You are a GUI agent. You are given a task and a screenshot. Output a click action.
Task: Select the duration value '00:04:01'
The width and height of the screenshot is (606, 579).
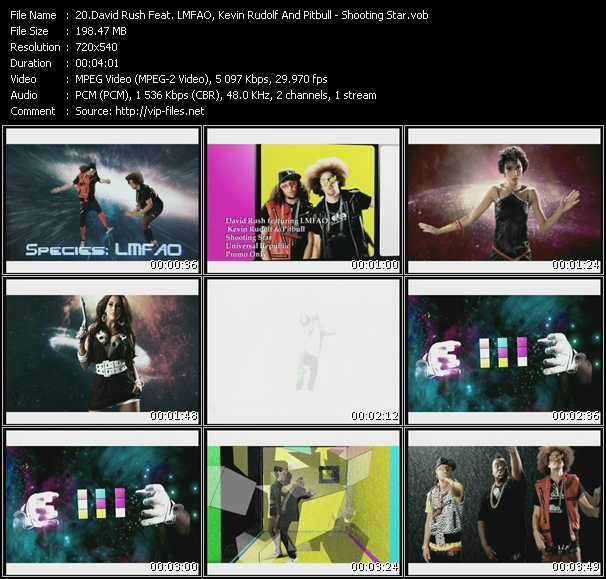click(97, 63)
